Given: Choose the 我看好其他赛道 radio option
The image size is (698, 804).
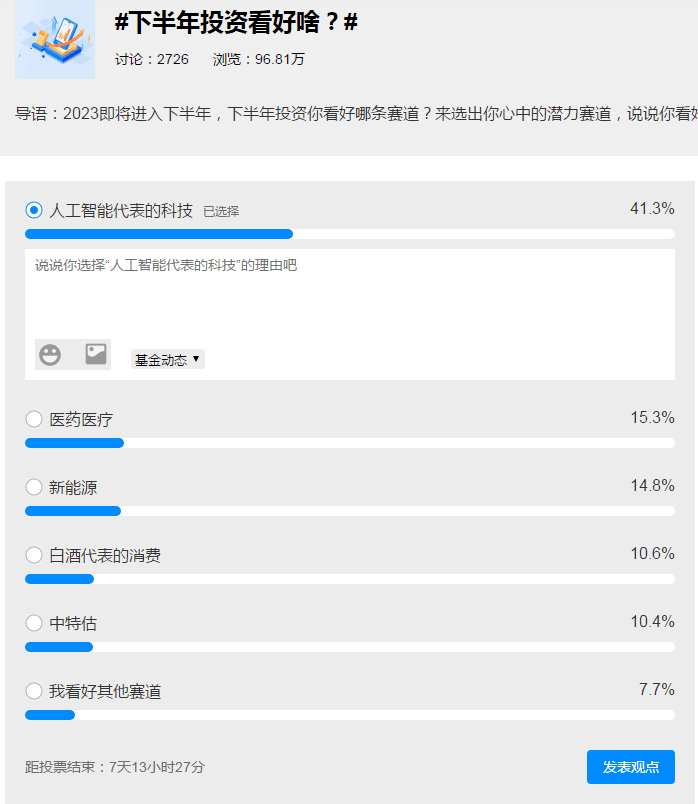Looking at the screenshot, I should [34, 691].
